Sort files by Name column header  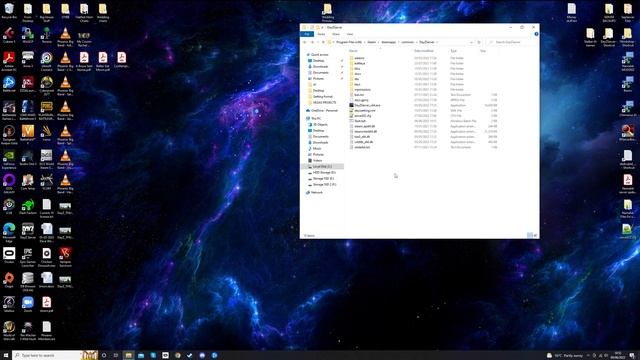click(x=353, y=51)
